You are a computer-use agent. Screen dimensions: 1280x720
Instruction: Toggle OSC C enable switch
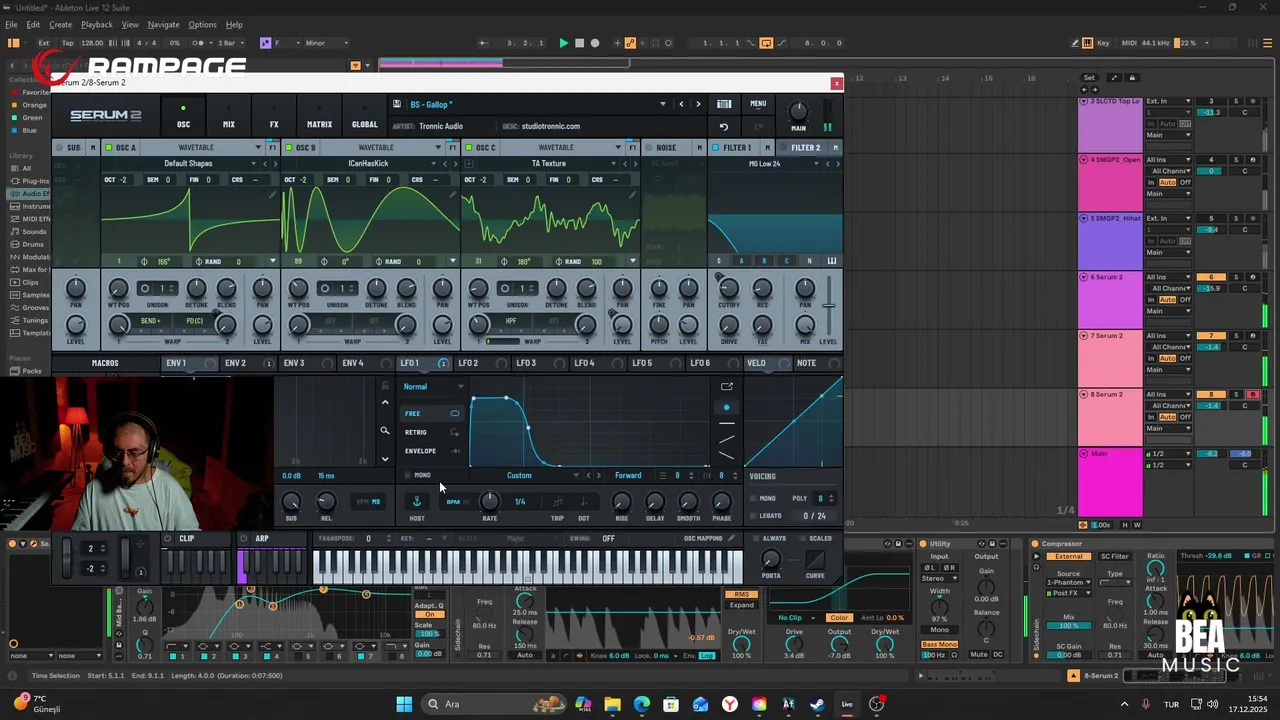[x=469, y=148]
